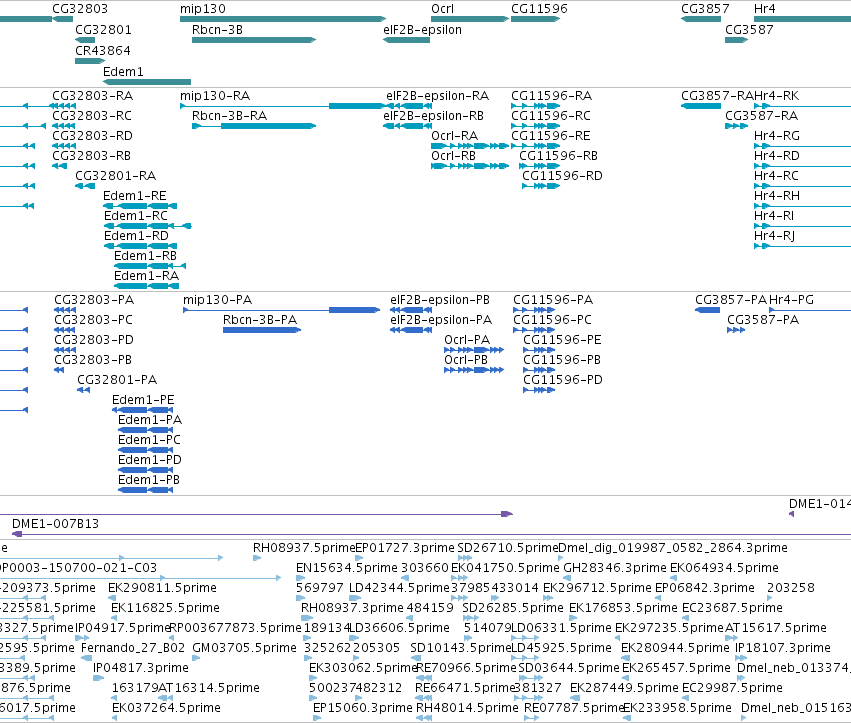
Task: Select the CG11596-PE protein label
Action: tap(562, 340)
